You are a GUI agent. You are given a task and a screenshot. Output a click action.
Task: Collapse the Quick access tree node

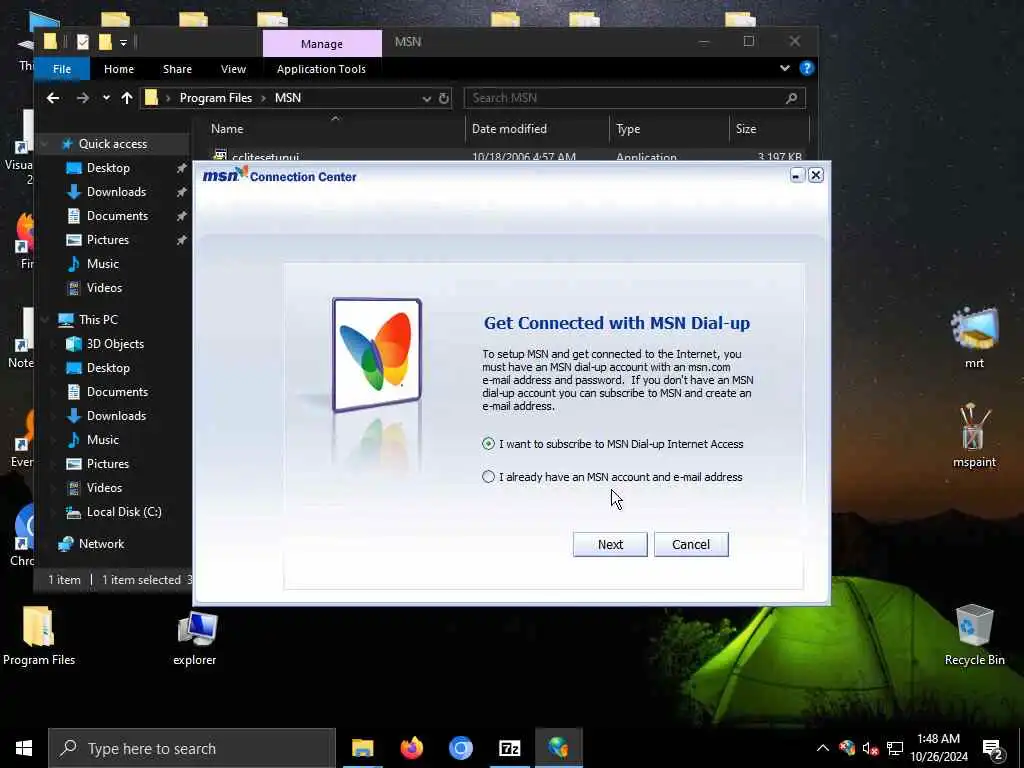tap(45, 144)
